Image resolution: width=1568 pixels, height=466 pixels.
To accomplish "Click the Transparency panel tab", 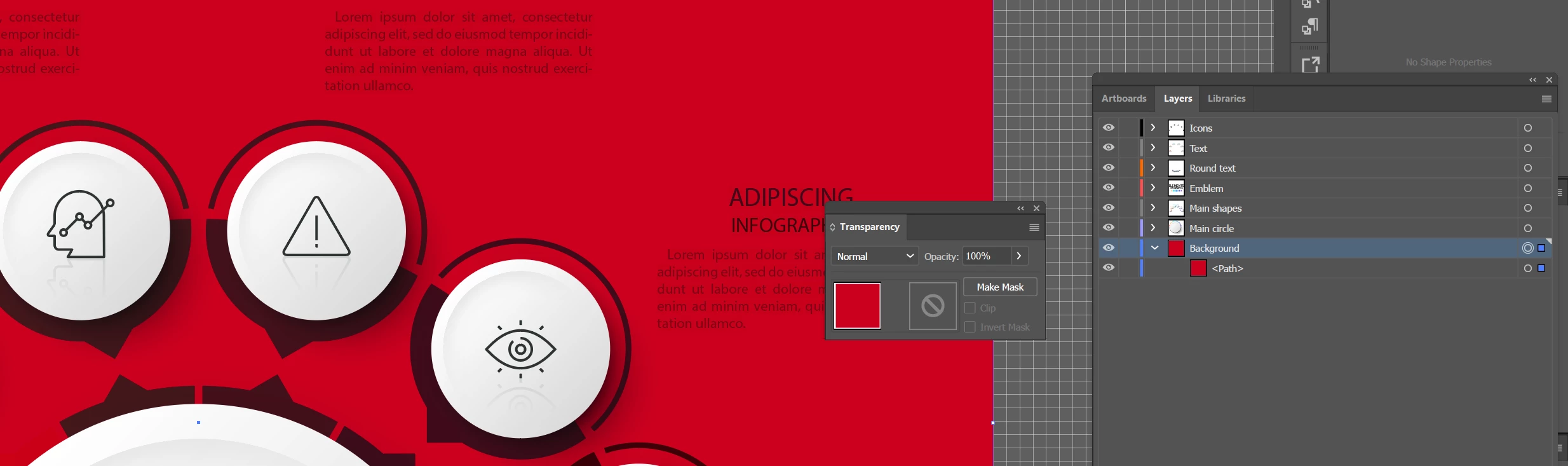I will pos(869,227).
